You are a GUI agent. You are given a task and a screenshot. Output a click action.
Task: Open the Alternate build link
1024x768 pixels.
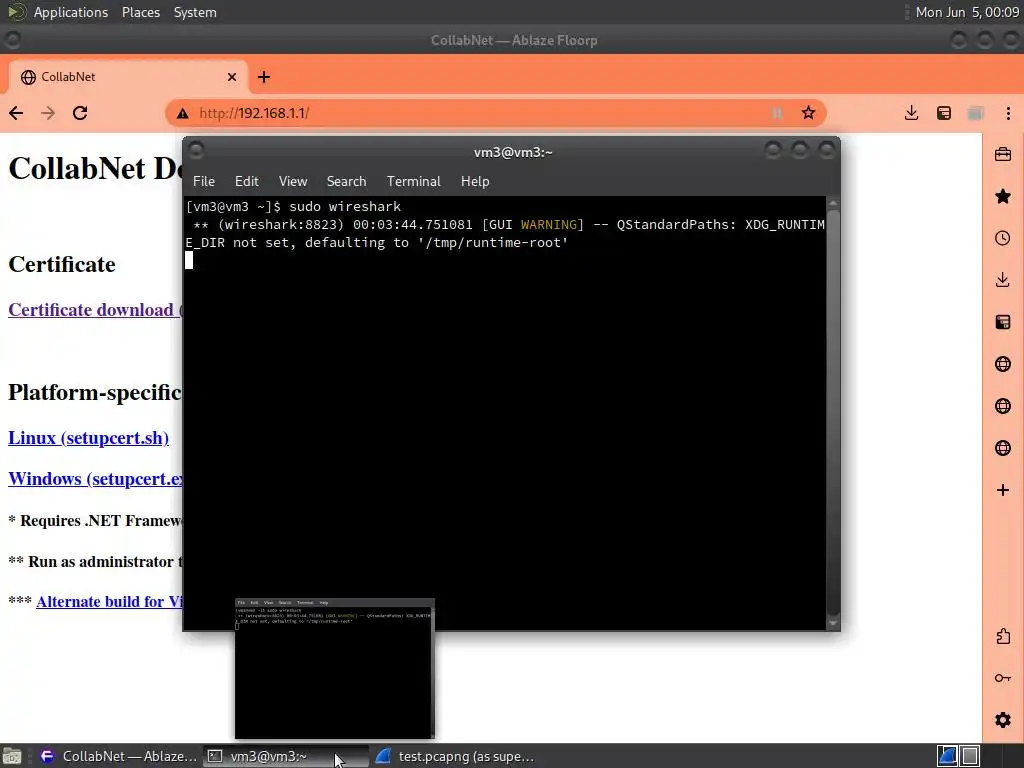tap(108, 601)
